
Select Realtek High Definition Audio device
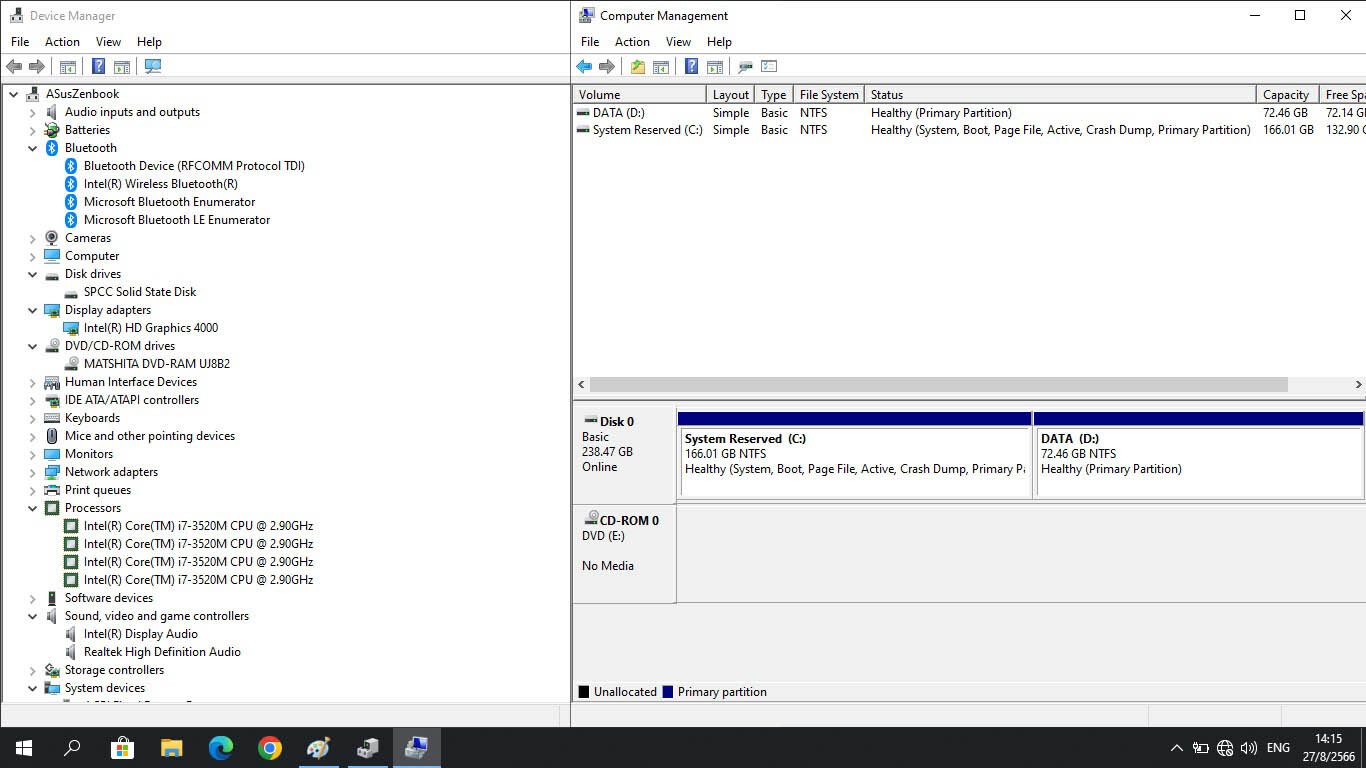(x=162, y=652)
